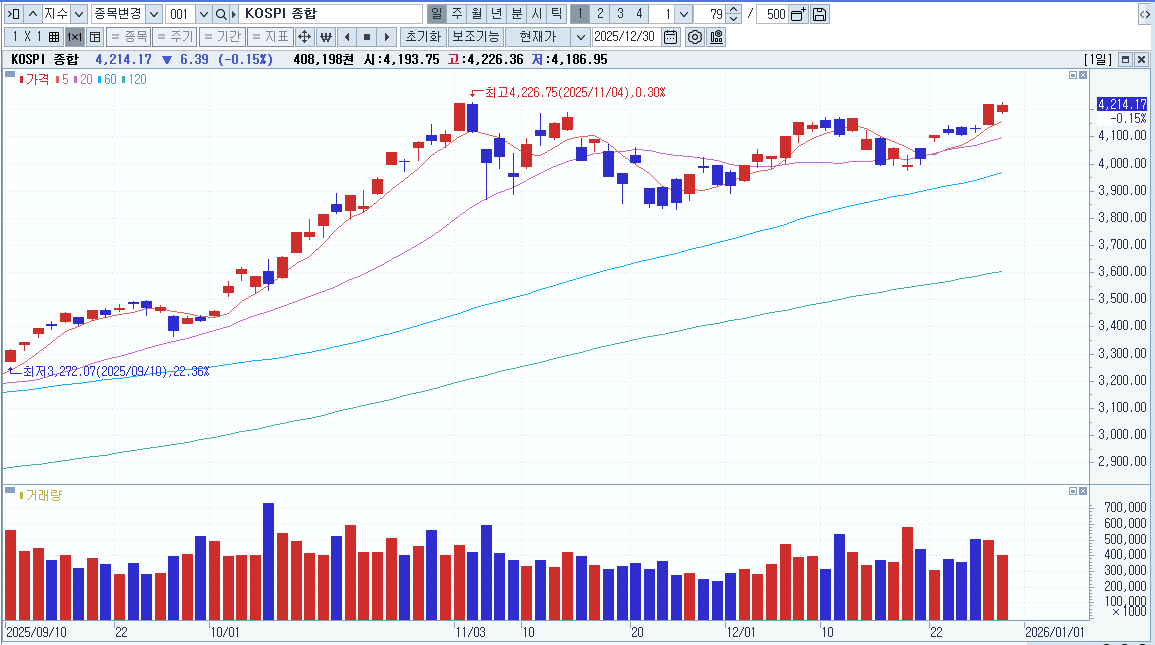
Task: Click the indicator settings chart icon
Action: click(x=716, y=37)
